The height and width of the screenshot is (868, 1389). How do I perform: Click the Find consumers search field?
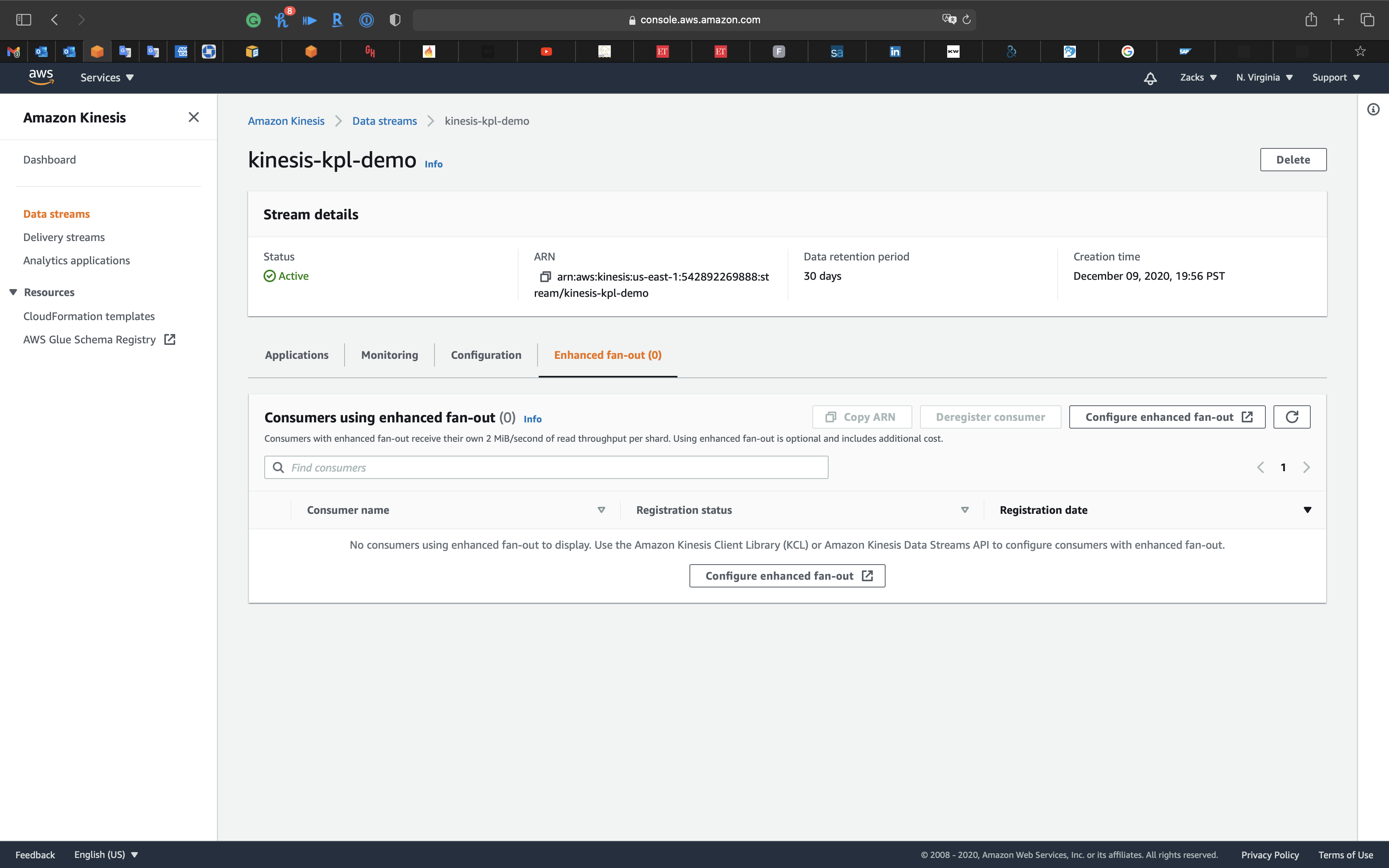(x=546, y=467)
